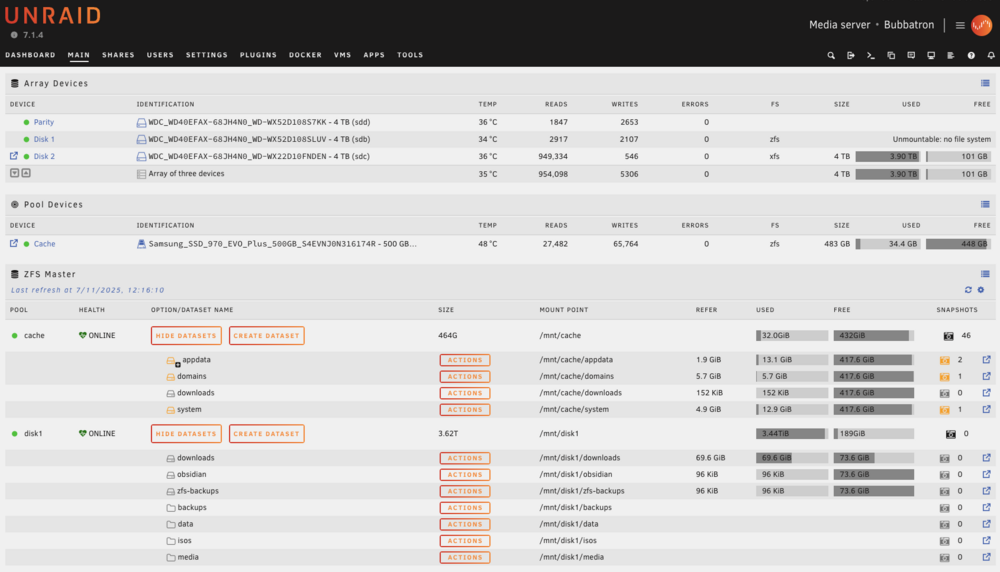This screenshot has height=572, width=1000.
Task: Switch to the Docker tab
Action: [x=305, y=55]
